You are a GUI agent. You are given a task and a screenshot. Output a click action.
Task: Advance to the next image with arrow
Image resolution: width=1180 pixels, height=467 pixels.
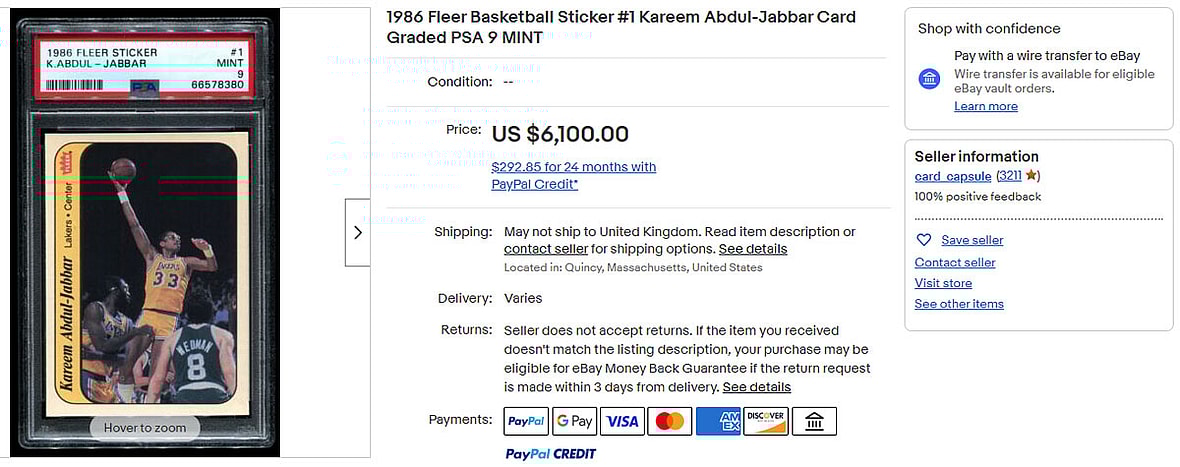click(x=358, y=232)
